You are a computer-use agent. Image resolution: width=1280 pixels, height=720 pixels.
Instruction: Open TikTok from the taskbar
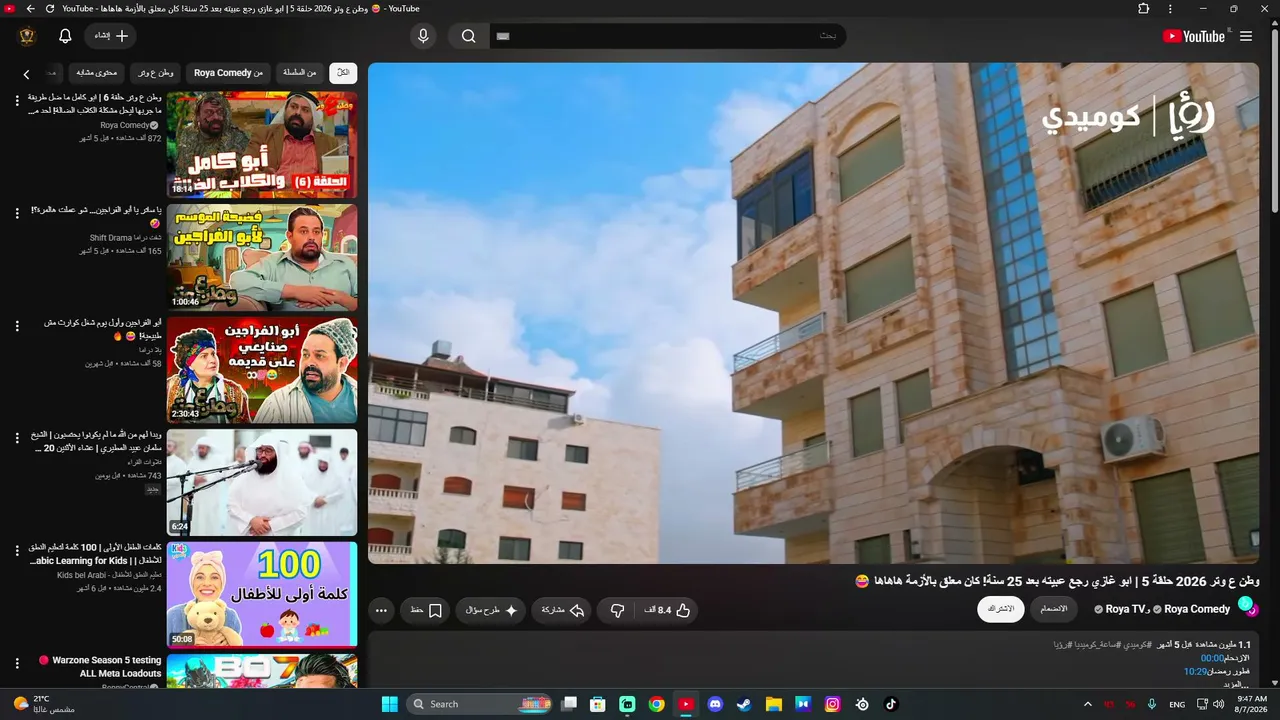[891, 704]
